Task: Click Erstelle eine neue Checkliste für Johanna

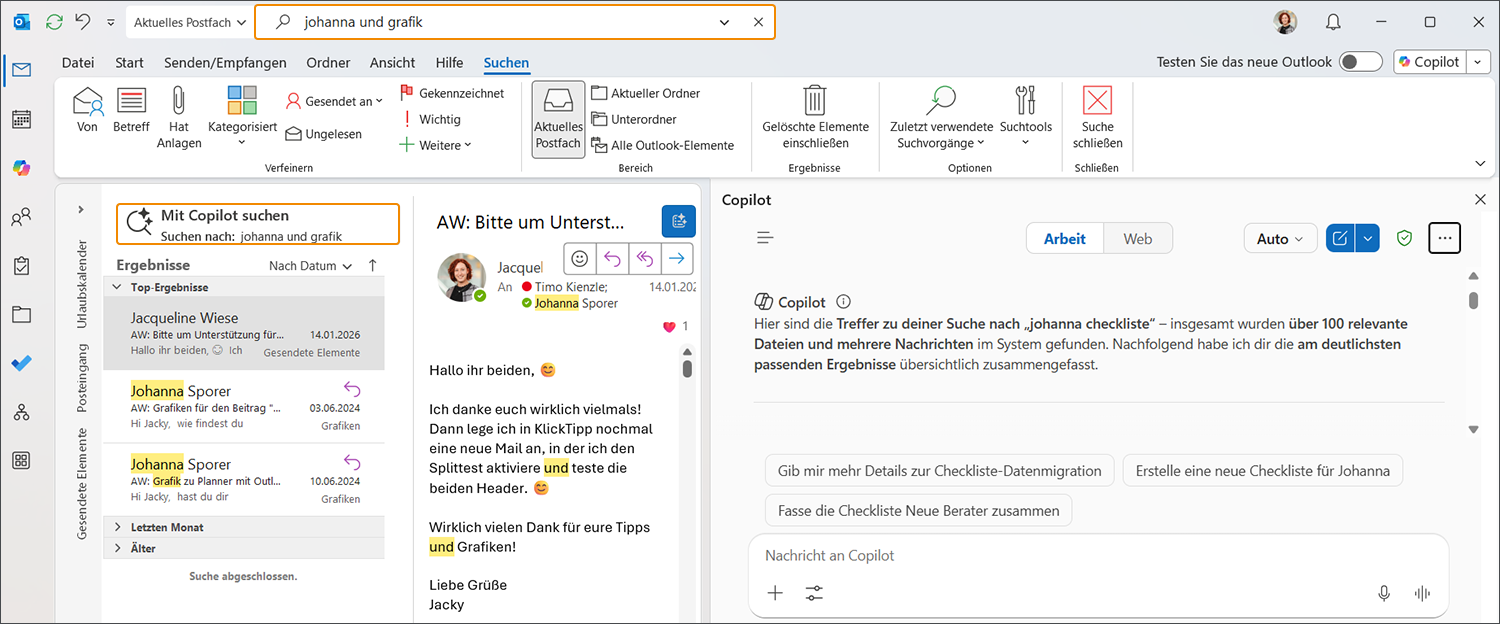Action: click(x=1262, y=471)
